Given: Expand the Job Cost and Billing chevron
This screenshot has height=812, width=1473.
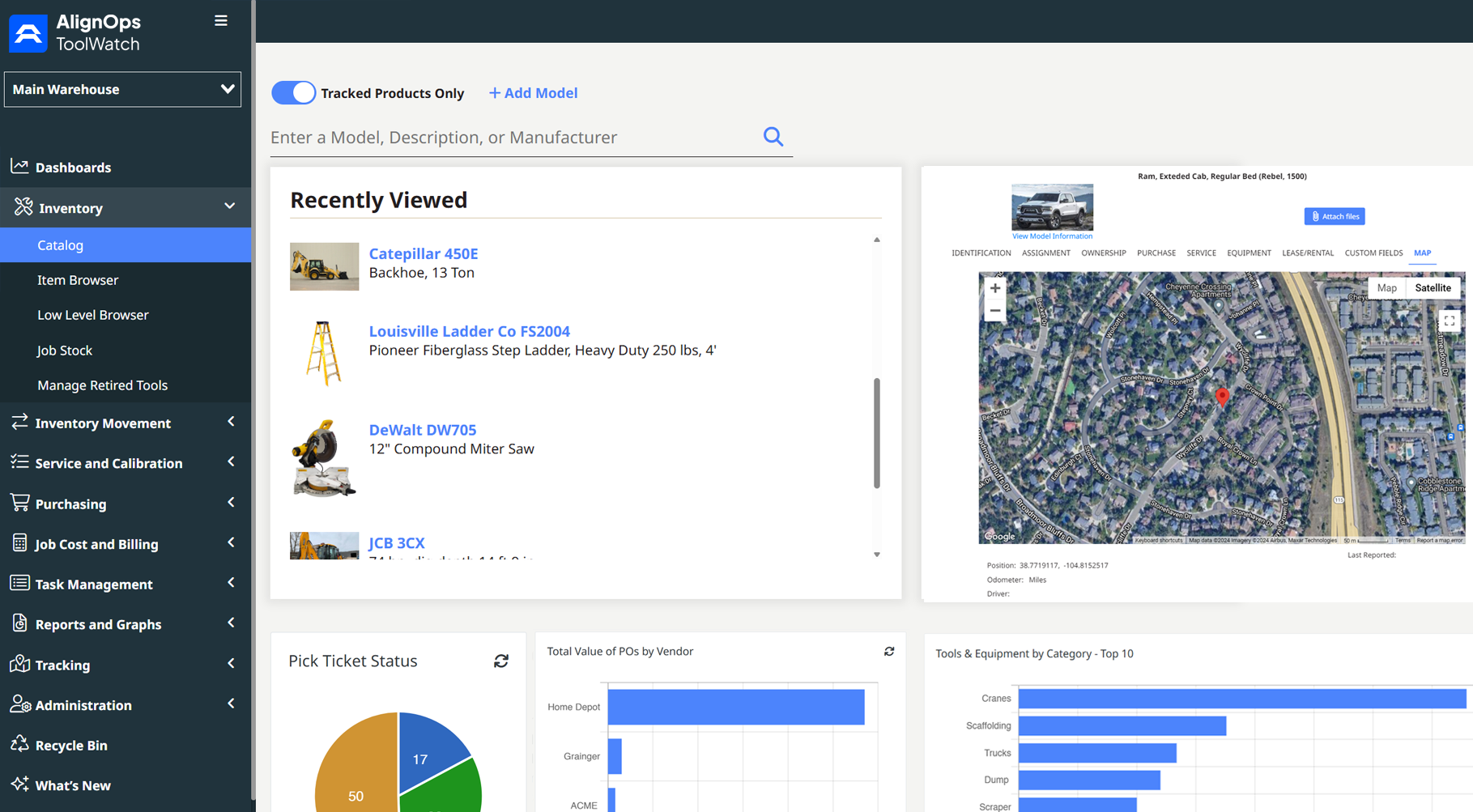Looking at the screenshot, I should (232, 542).
